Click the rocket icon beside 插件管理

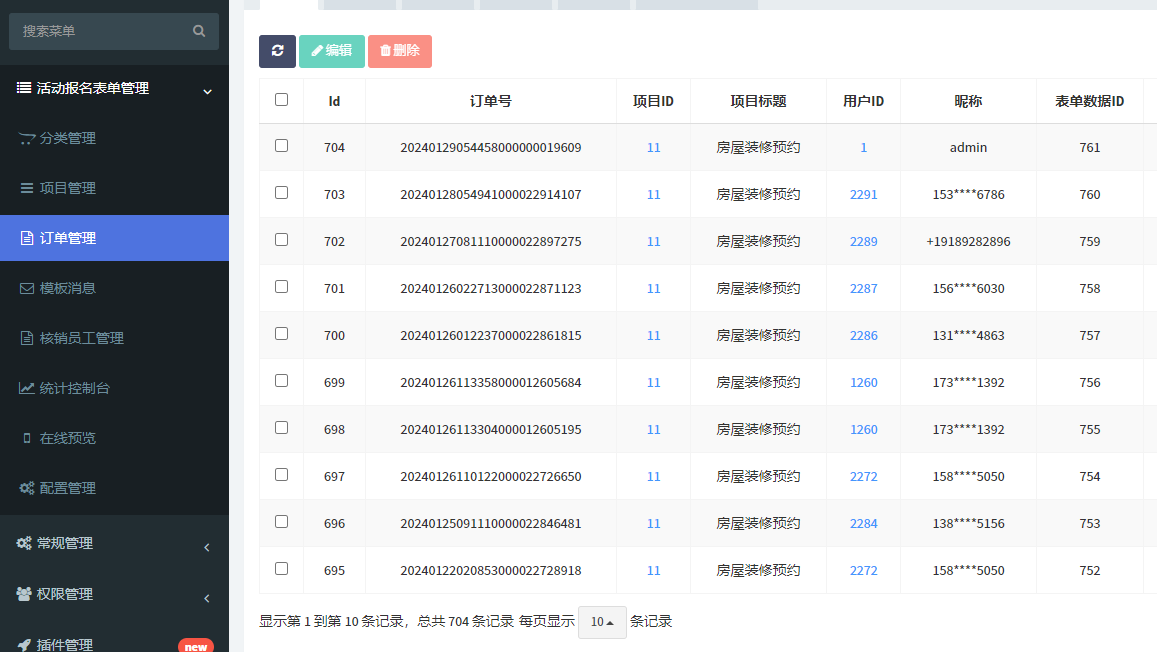23,645
